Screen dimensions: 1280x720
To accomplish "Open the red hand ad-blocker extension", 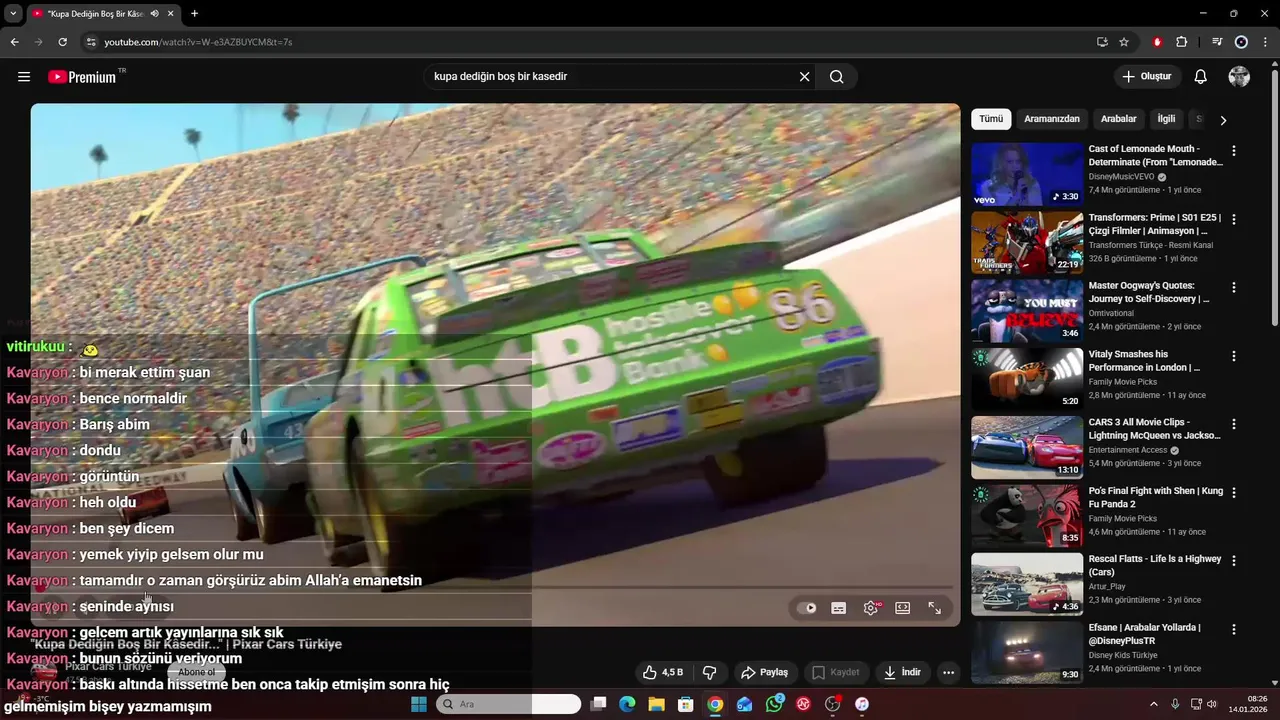I will pos(1157,42).
